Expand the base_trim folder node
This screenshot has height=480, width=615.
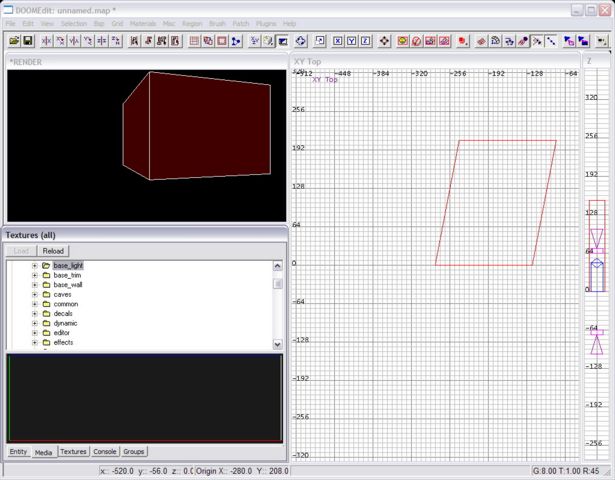pos(35,275)
